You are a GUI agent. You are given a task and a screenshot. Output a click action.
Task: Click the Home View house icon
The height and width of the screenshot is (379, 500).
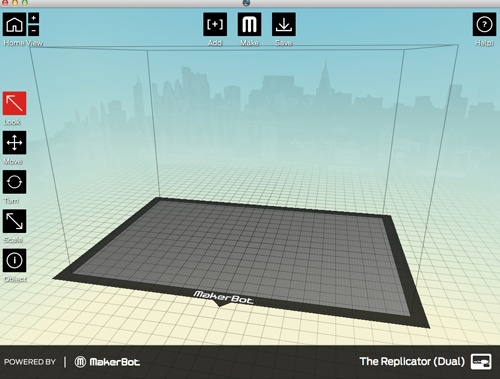pyautogui.click(x=14, y=24)
